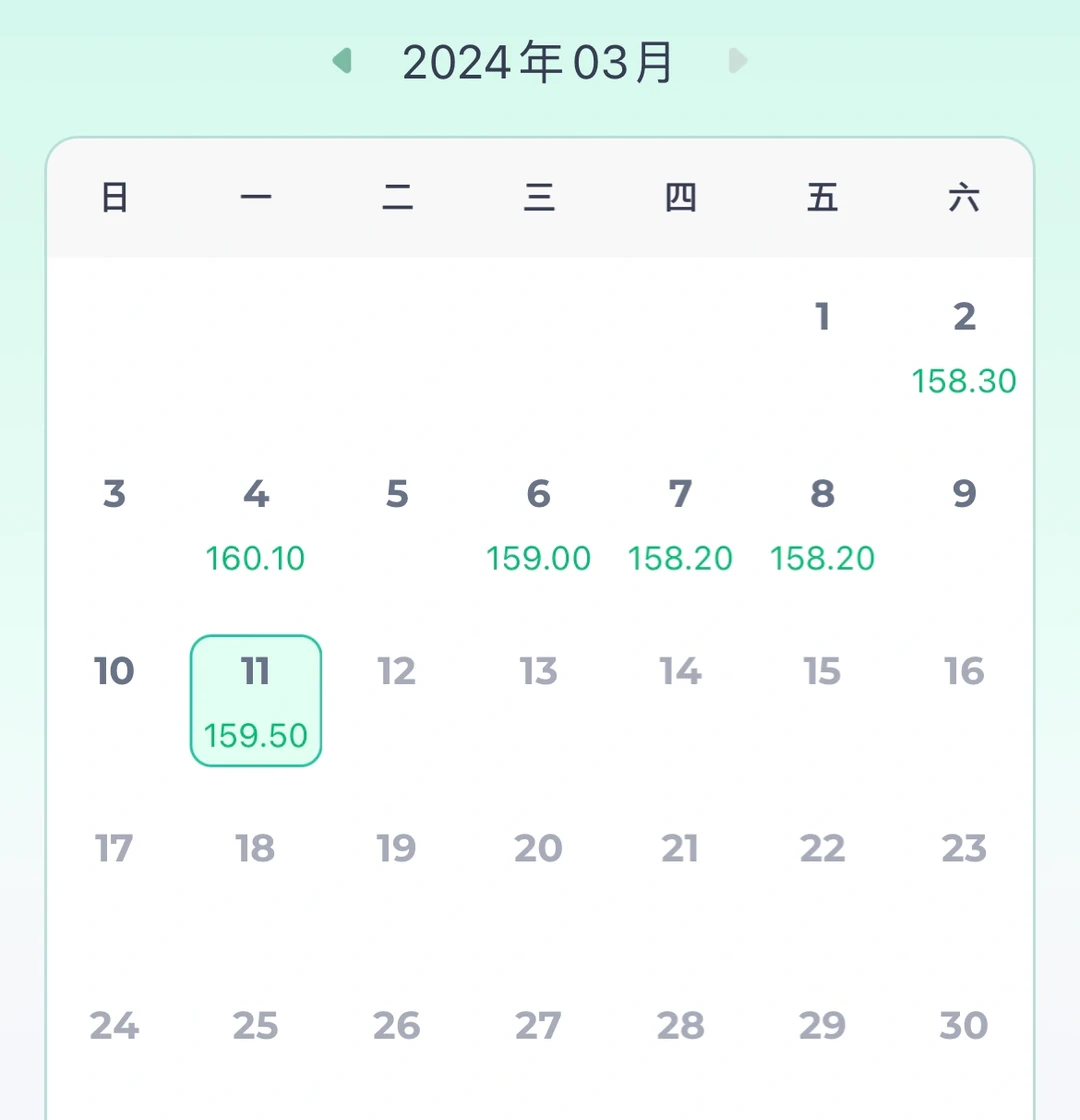The height and width of the screenshot is (1120, 1080).
Task: Select March 8 showing 158.20
Action: pyautogui.click(x=822, y=525)
